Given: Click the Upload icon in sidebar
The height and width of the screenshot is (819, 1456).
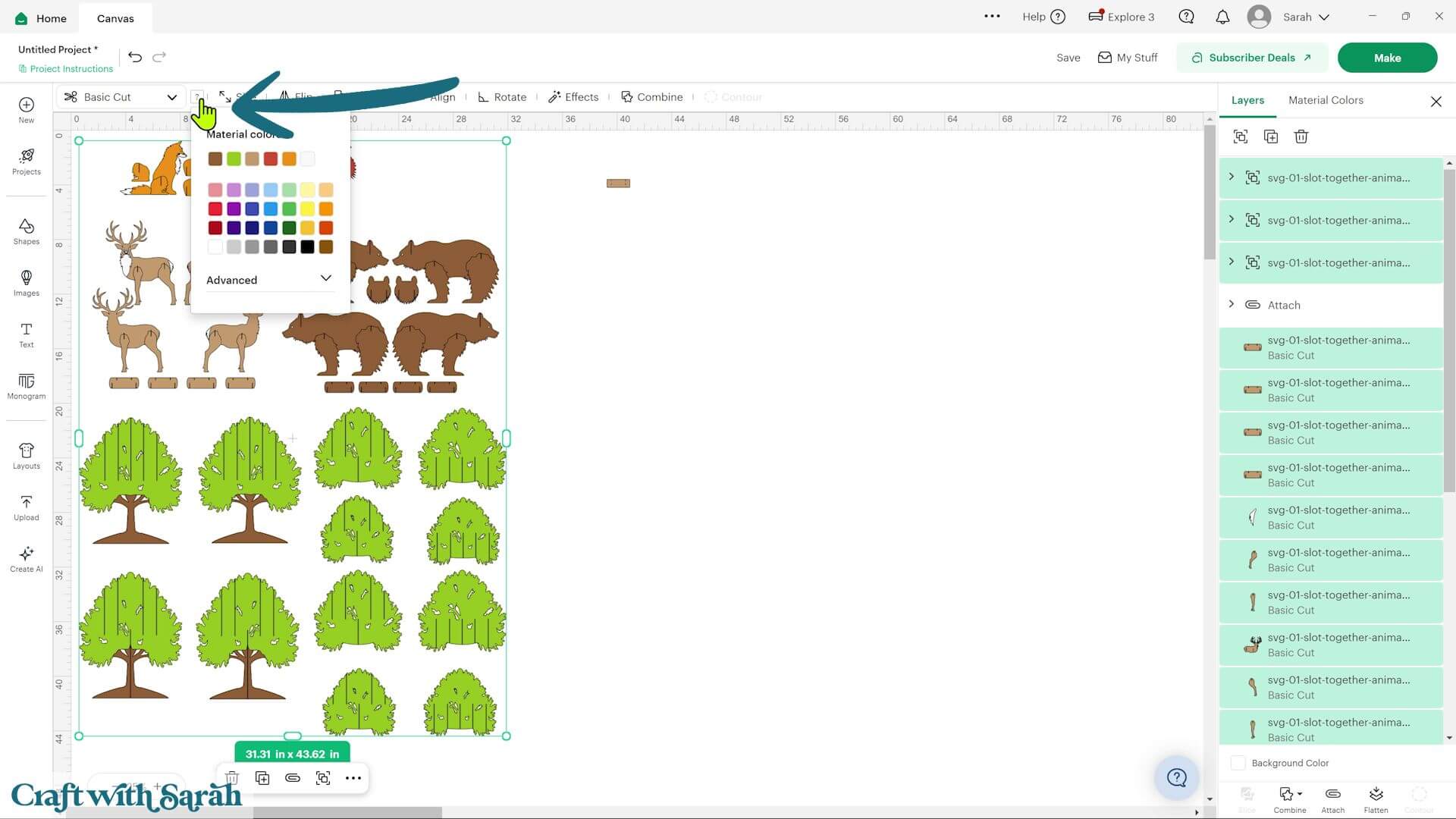Looking at the screenshot, I should pos(26,507).
